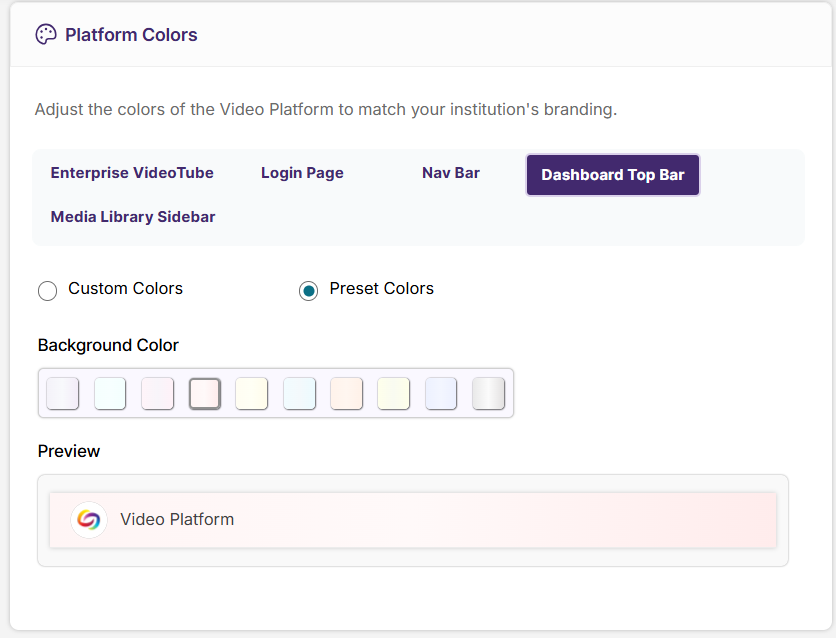
Task: Choose the pale mint background swatch
Action: (x=110, y=393)
